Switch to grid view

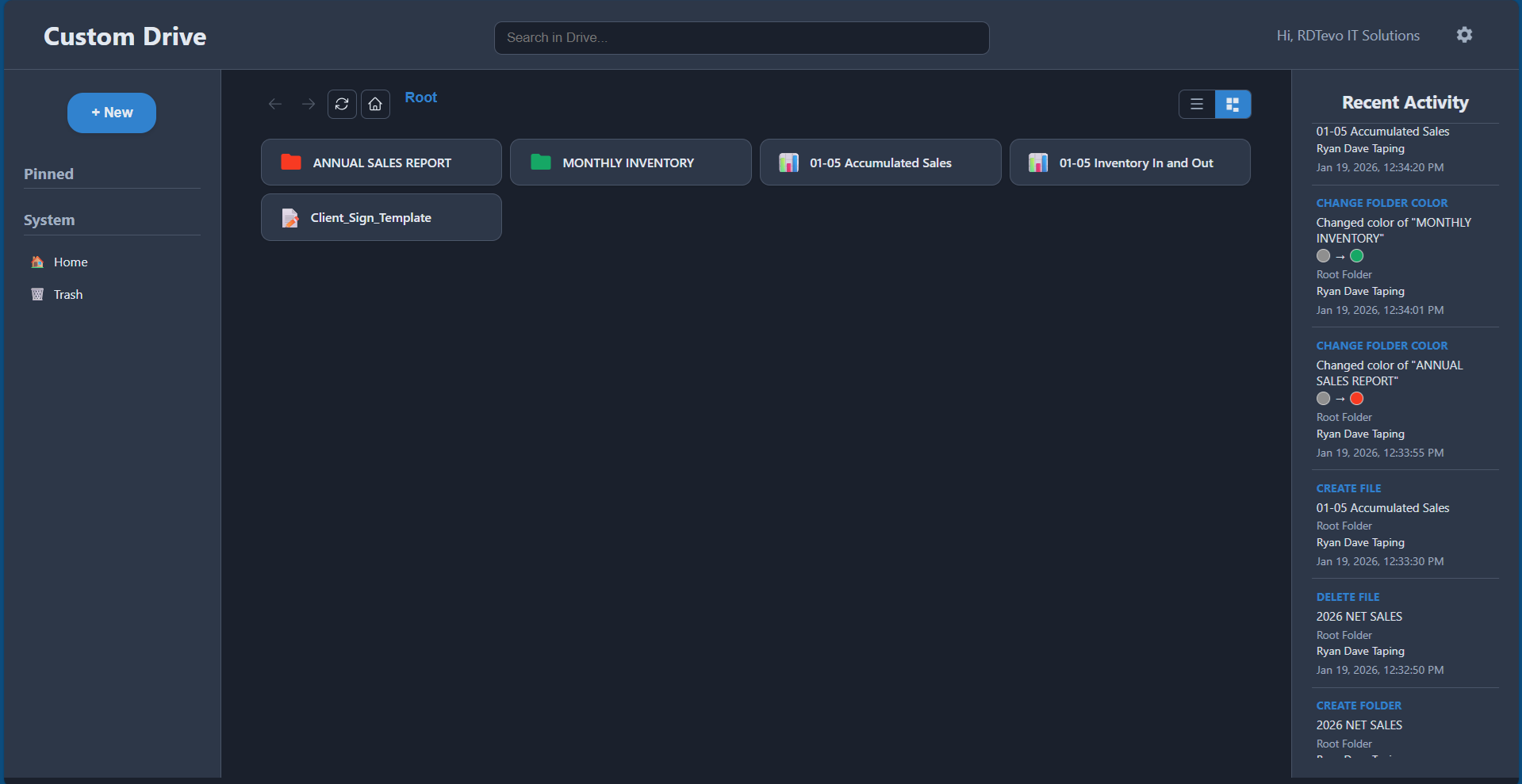[x=1233, y=104]
